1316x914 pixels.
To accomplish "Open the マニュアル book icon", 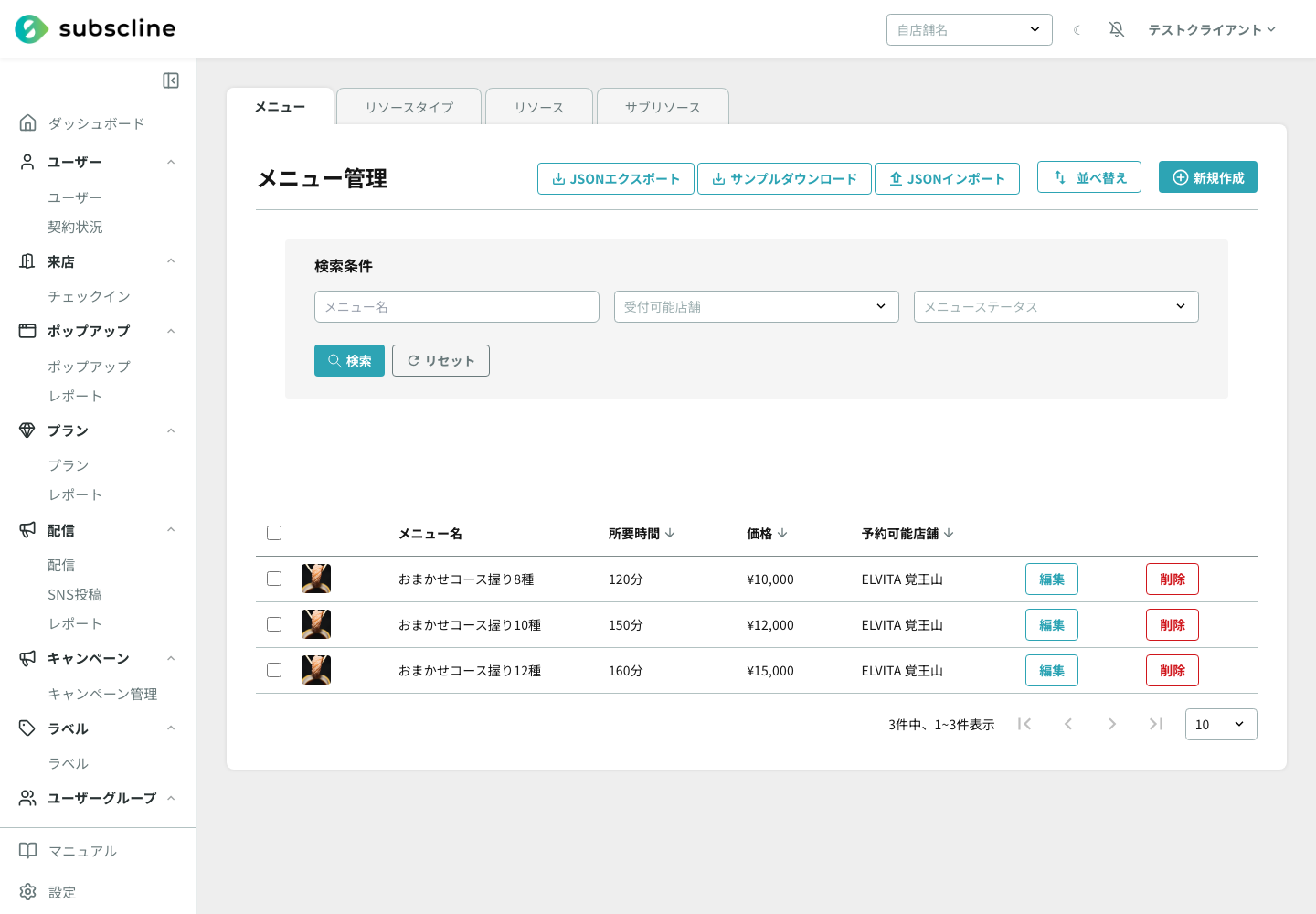I will (x=28, y=851).
